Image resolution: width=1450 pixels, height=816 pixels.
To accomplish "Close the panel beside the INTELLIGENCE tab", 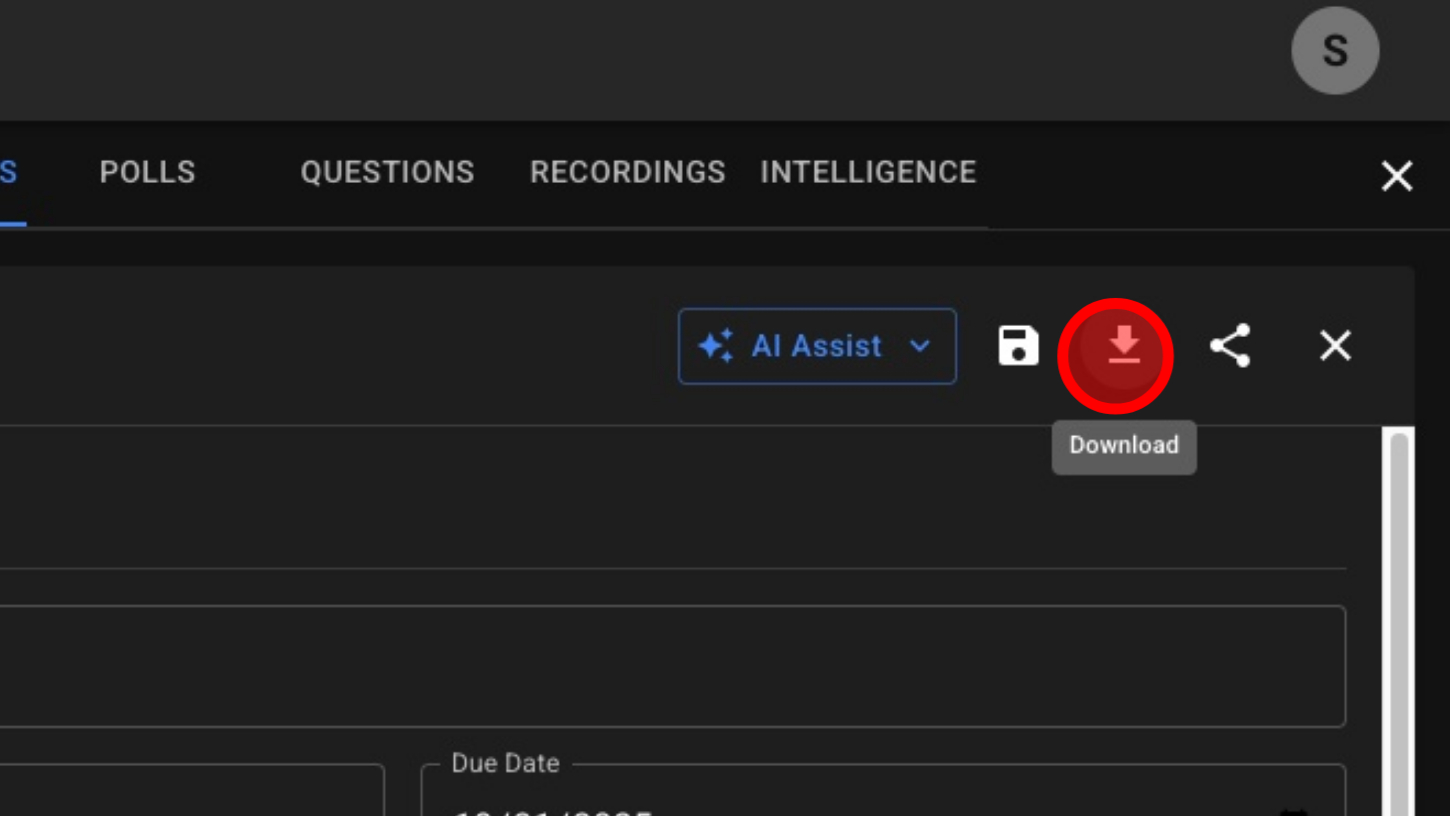I will (x=1396, y=176).
